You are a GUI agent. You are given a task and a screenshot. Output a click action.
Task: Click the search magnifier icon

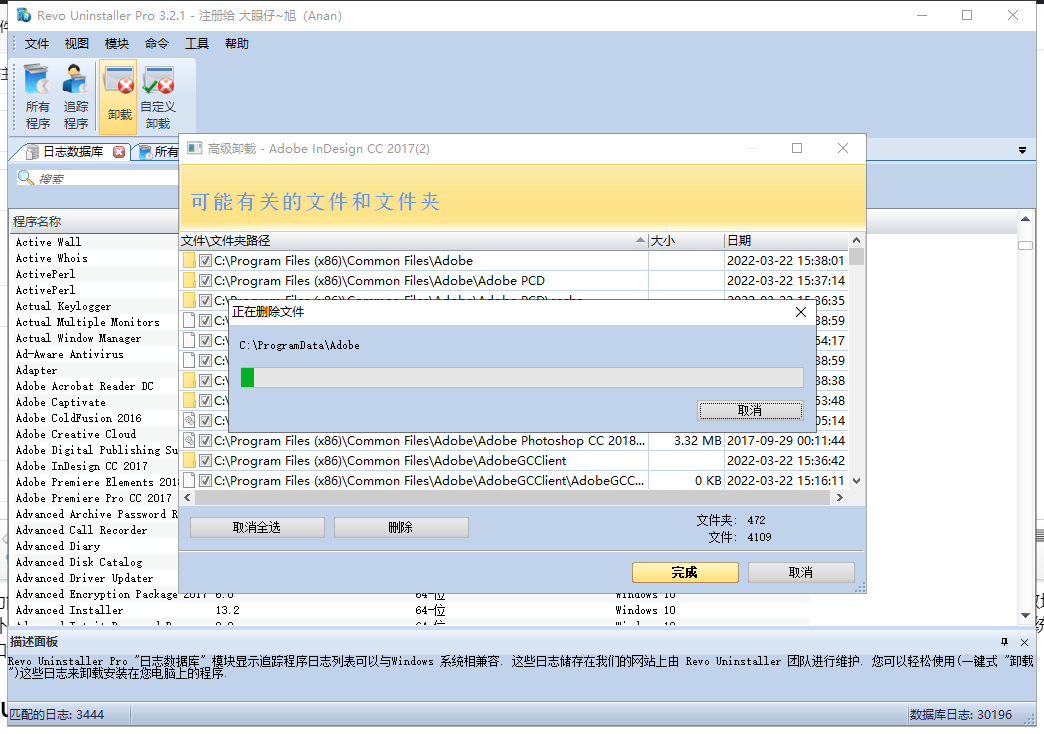pyautogui.click(x=25, y=177)
